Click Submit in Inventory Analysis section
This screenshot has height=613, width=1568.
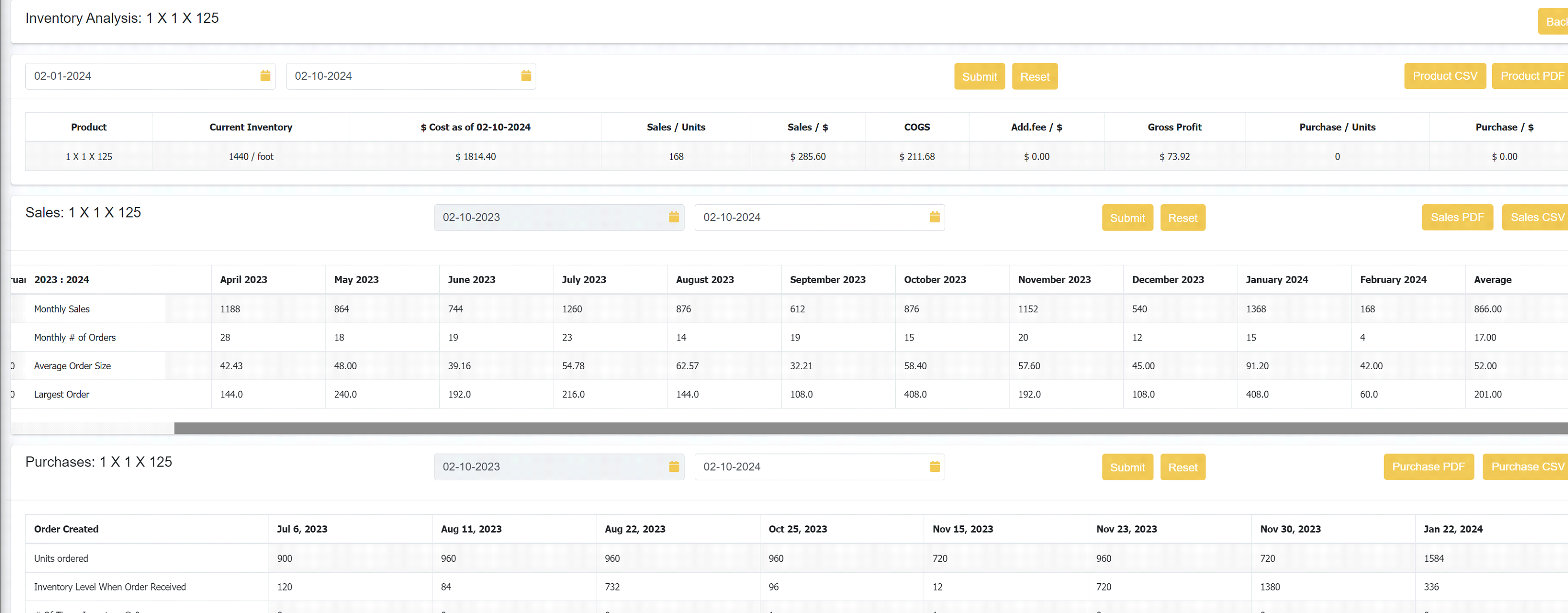coord(979,76)
